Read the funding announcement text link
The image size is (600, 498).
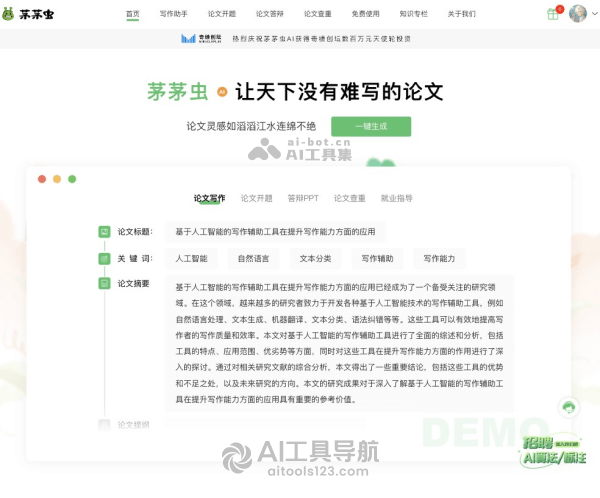(x=321, y=39)
